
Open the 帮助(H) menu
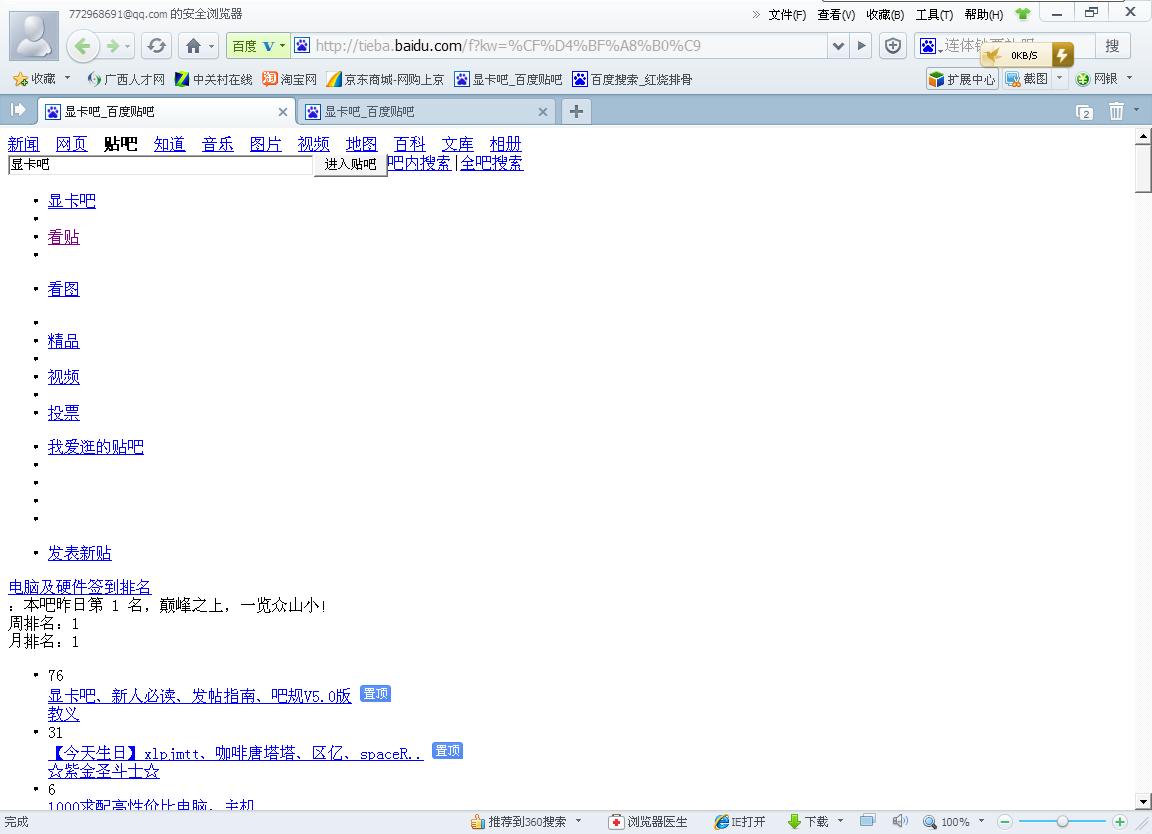point(984,15)
